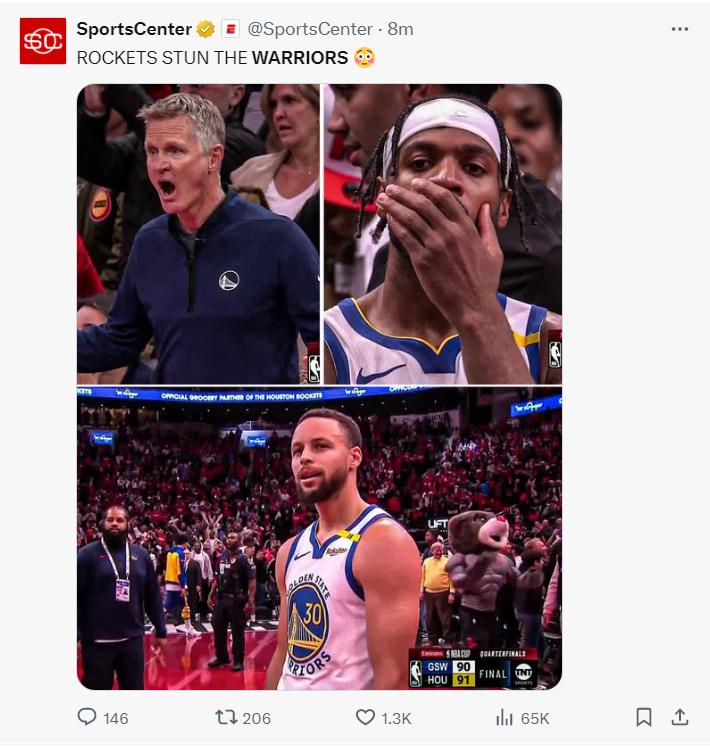Like the post with the heart icon

click(365, 717)
